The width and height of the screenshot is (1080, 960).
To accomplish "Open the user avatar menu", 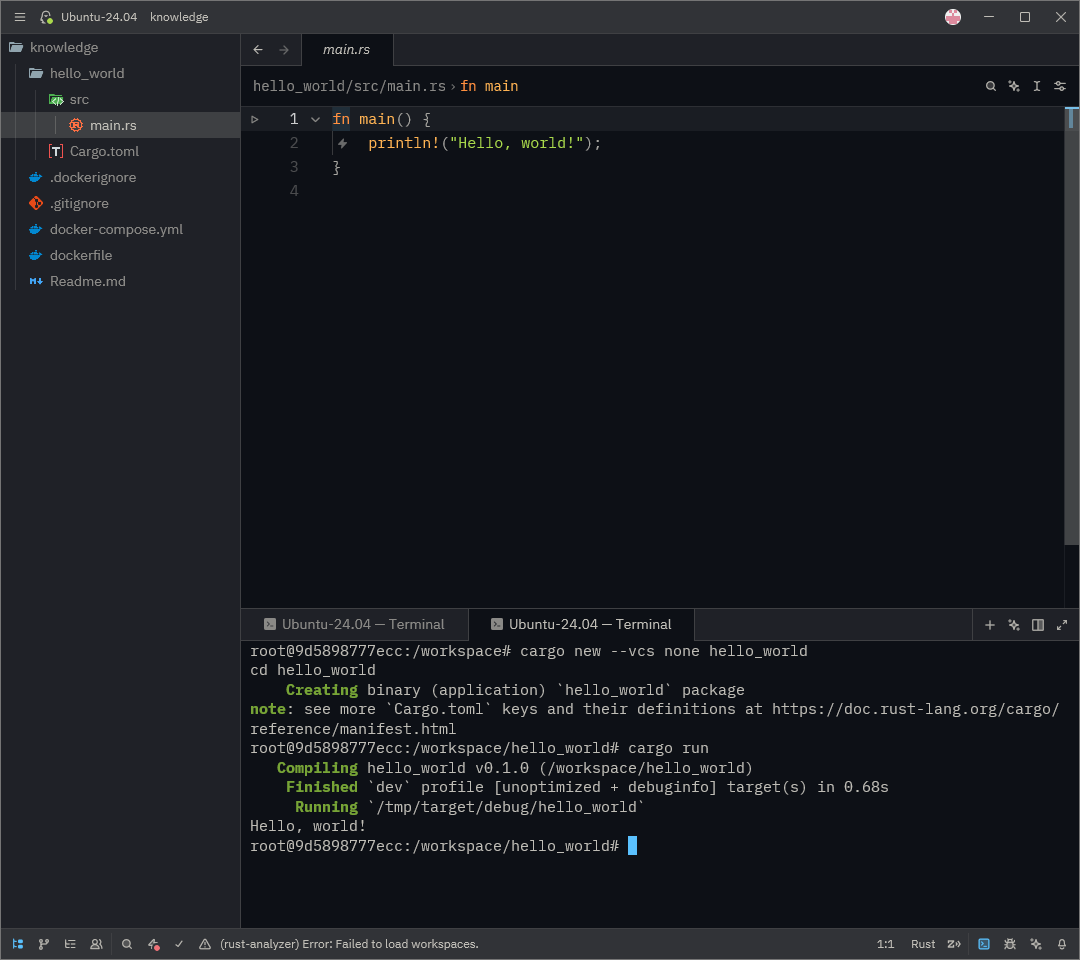I will pos(953,17).
